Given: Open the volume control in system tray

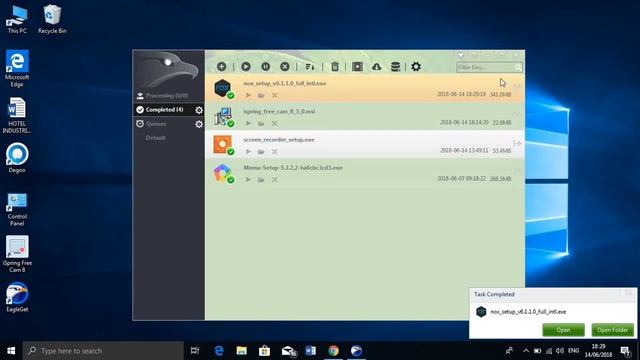Looking at the screenshot, I should (x=560, y=351).
